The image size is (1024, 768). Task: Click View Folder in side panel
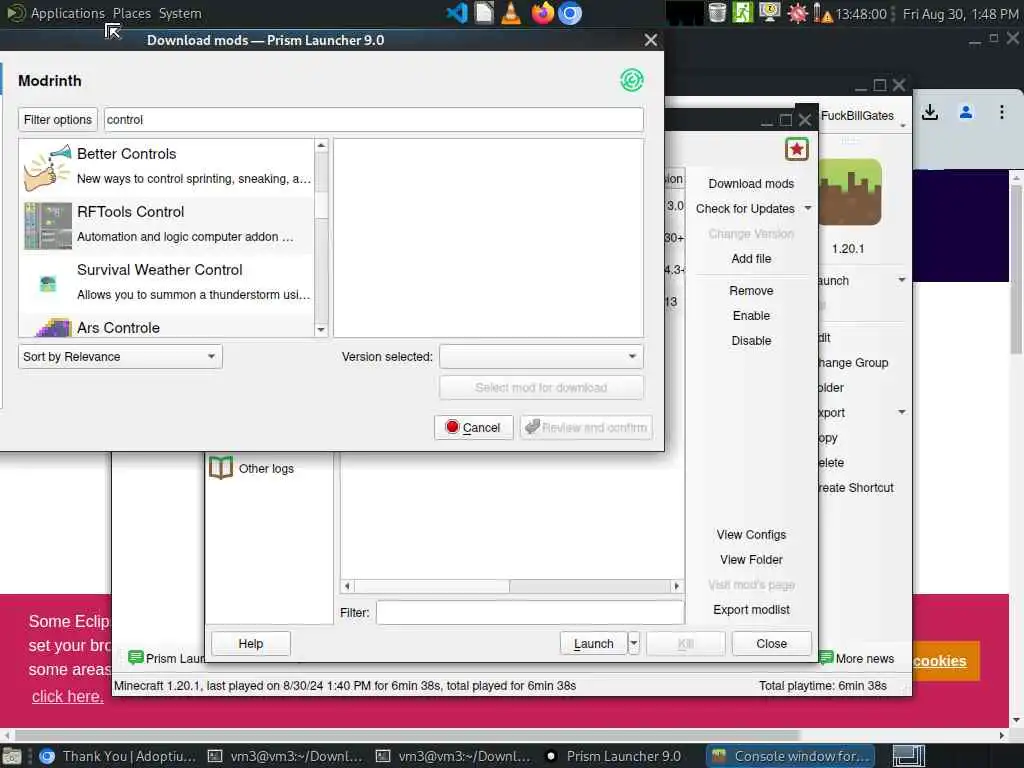pos(751,559)
